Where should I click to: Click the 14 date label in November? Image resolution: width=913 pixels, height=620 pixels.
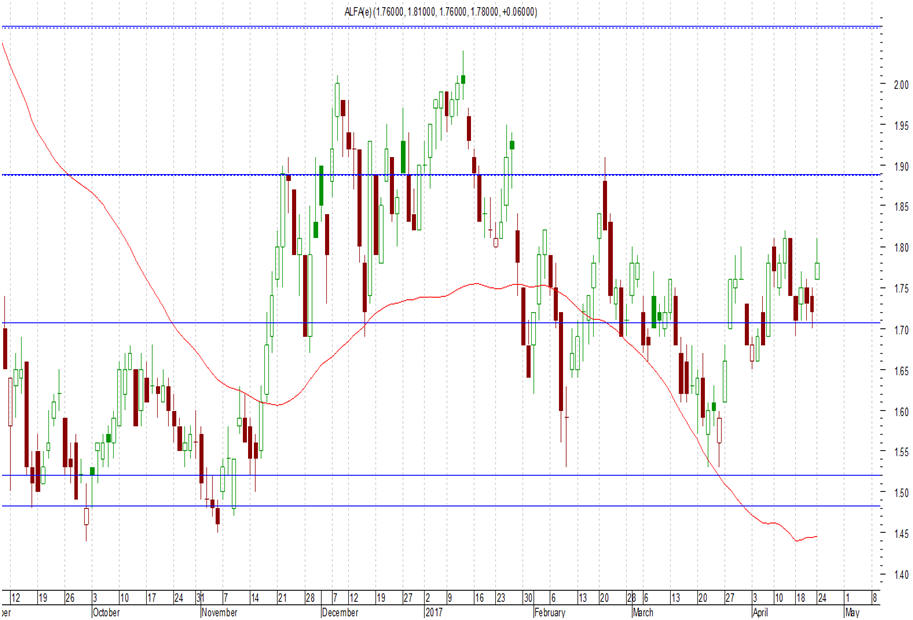(254, 598)
